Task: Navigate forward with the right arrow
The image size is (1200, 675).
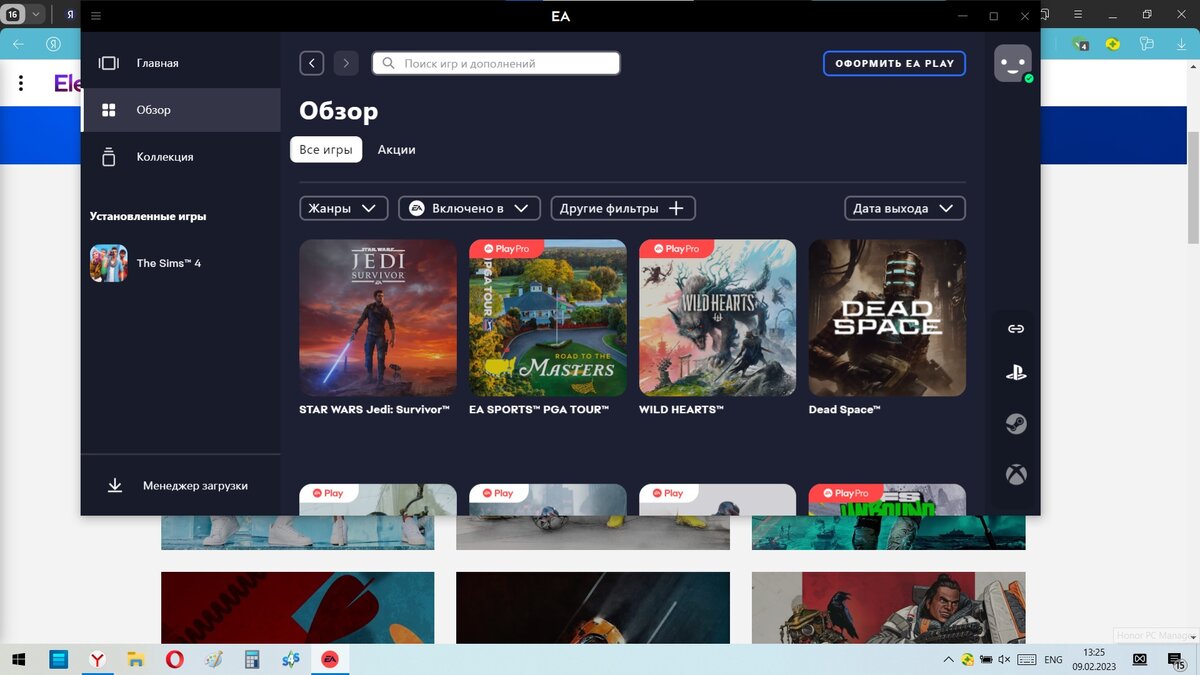Action: (346, 63)
